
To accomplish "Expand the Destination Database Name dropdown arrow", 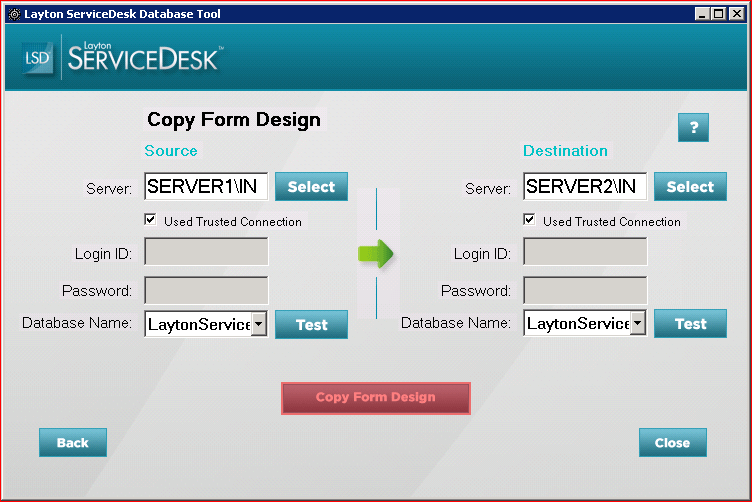I will (x=637, y=323).
